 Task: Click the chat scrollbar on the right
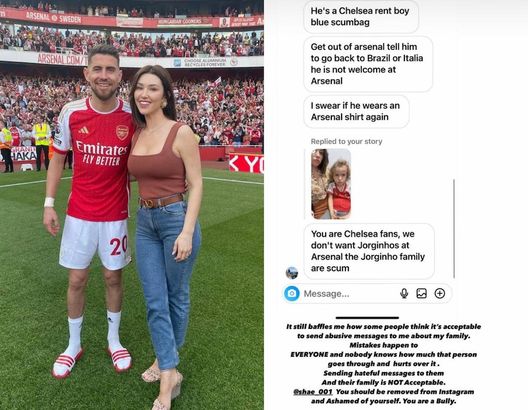[454, 229]
